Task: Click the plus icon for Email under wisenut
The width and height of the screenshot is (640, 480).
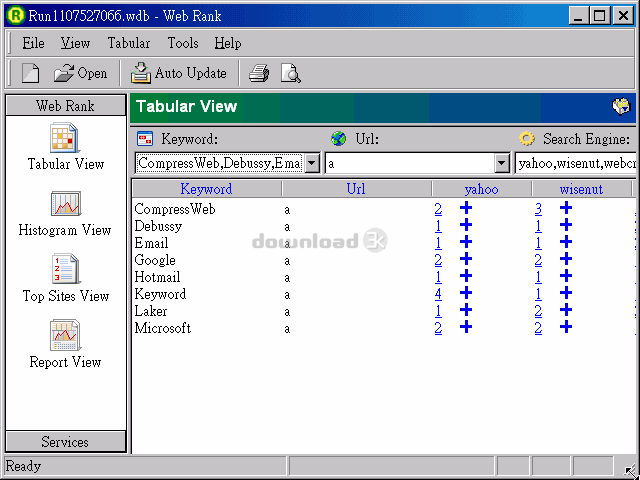Action: pos(566,242)
